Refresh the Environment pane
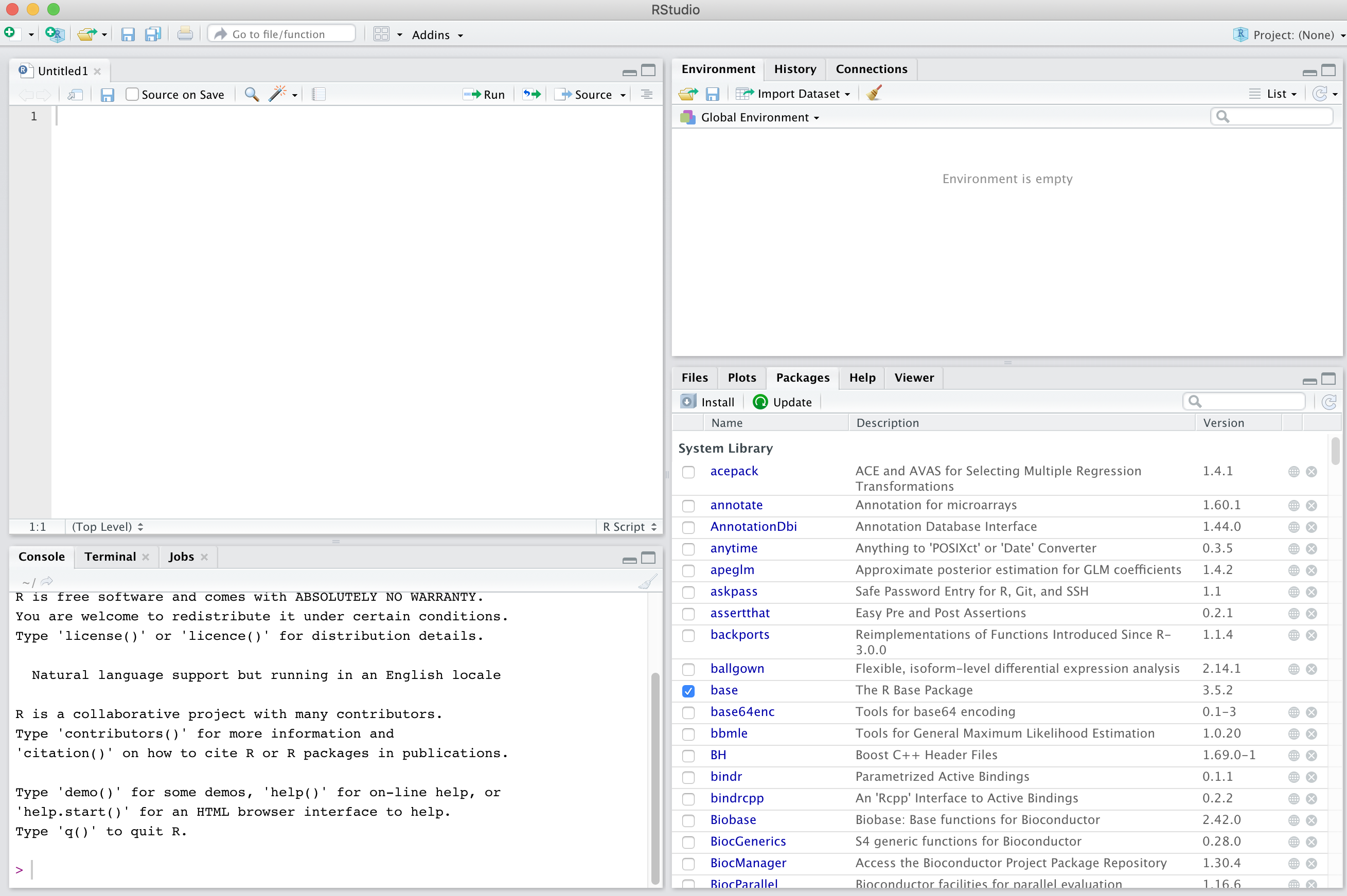This screenshot has width=1347, height=896. point(1320,94)
